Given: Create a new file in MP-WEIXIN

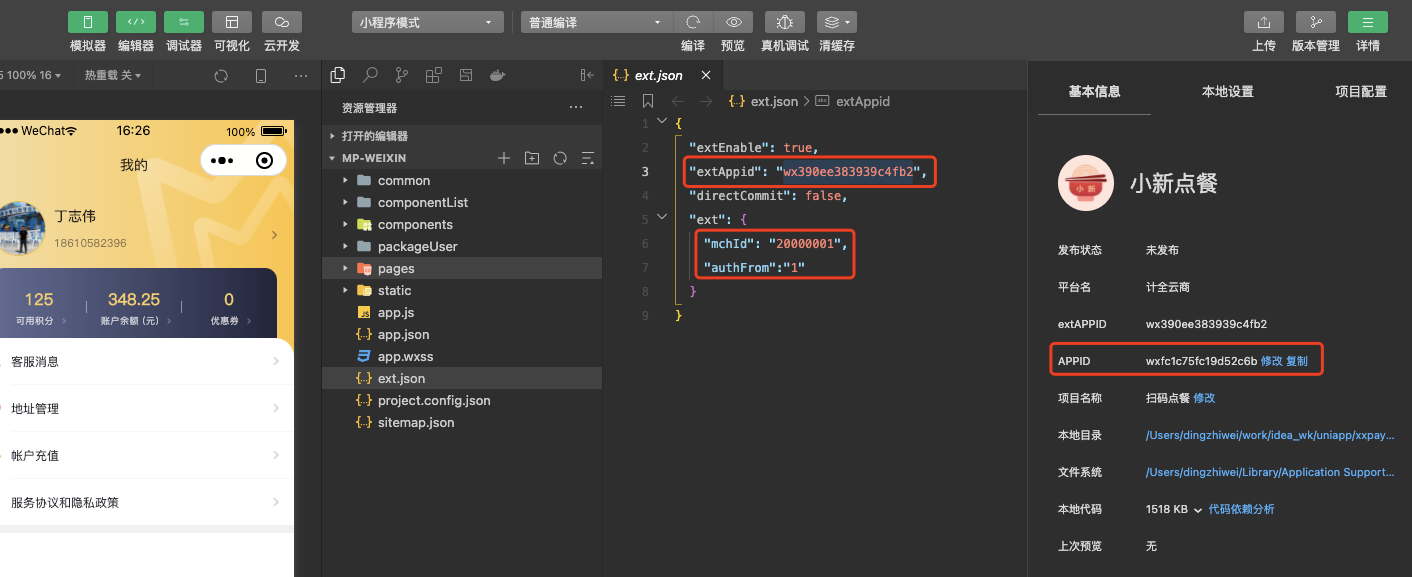Looking at the screenshot, I should tap(504, 158).
